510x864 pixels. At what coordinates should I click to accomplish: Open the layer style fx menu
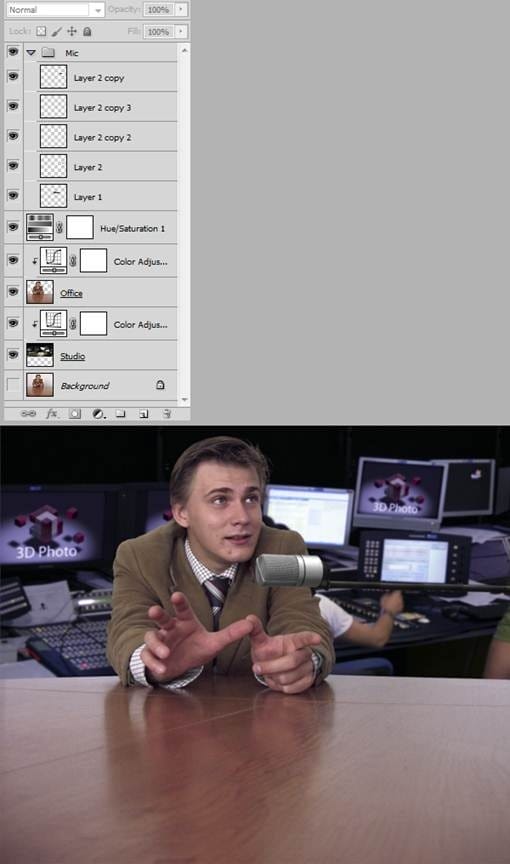[x=52, y=414]
